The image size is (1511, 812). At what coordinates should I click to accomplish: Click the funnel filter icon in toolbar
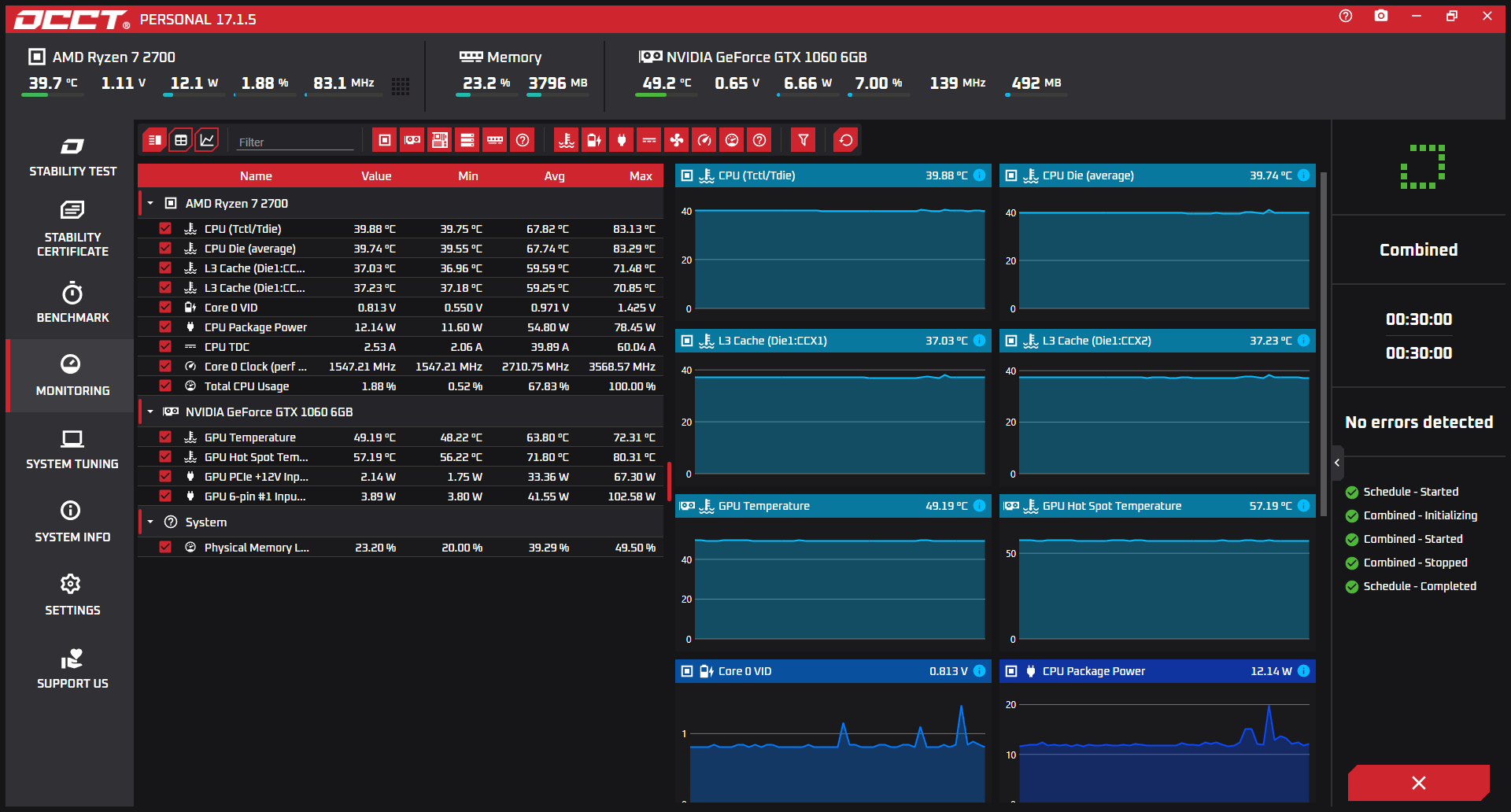coord(804,140)
